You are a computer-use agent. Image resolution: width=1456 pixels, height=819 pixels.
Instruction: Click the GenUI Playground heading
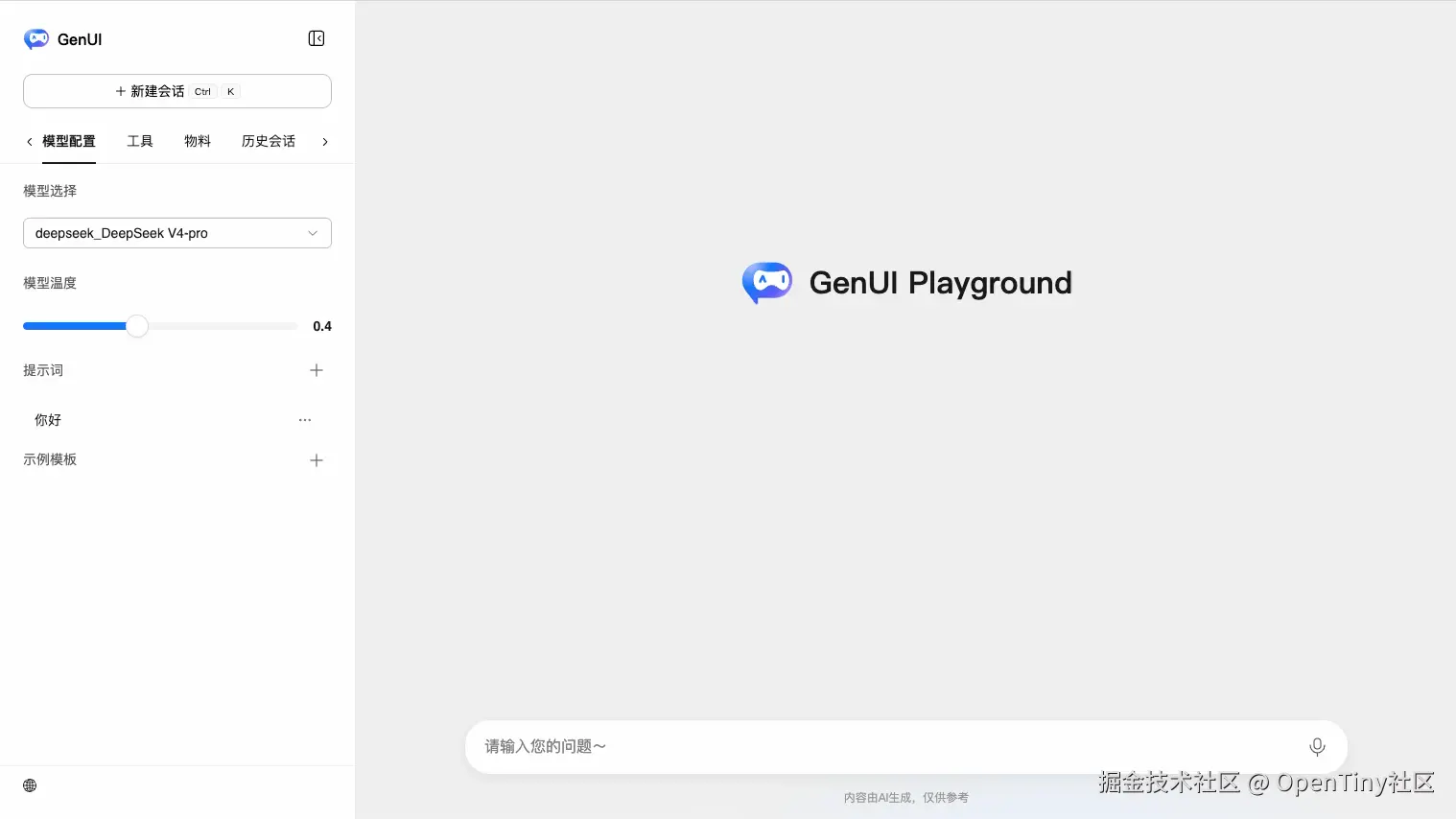point(941,283)
